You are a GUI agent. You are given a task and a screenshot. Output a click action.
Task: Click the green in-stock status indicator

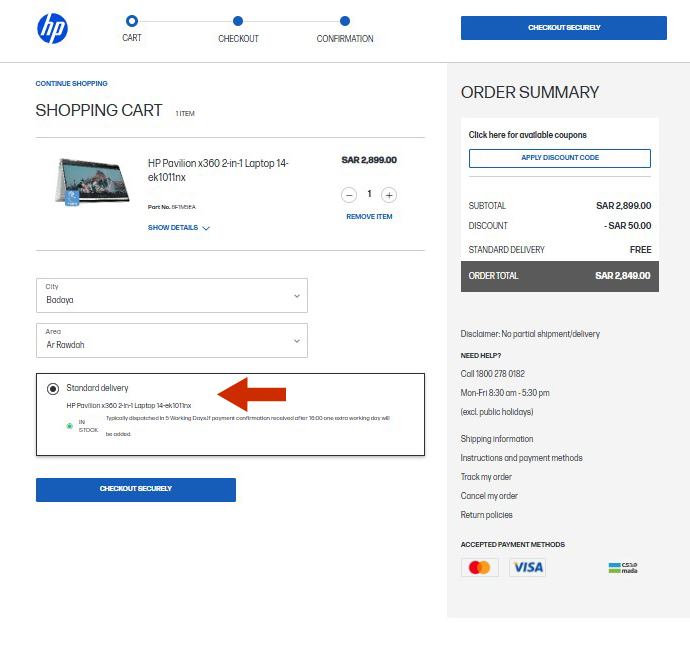point(70,425)
